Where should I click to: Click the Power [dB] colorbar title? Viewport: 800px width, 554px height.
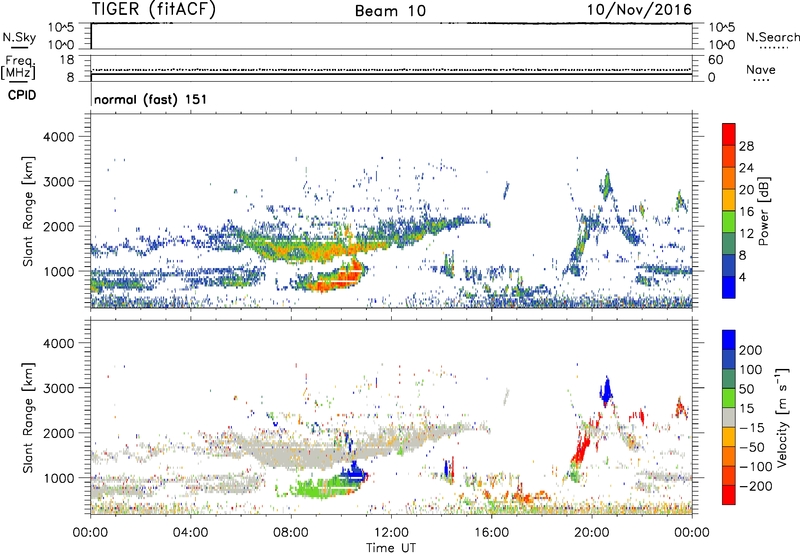(x=763, y=211)
